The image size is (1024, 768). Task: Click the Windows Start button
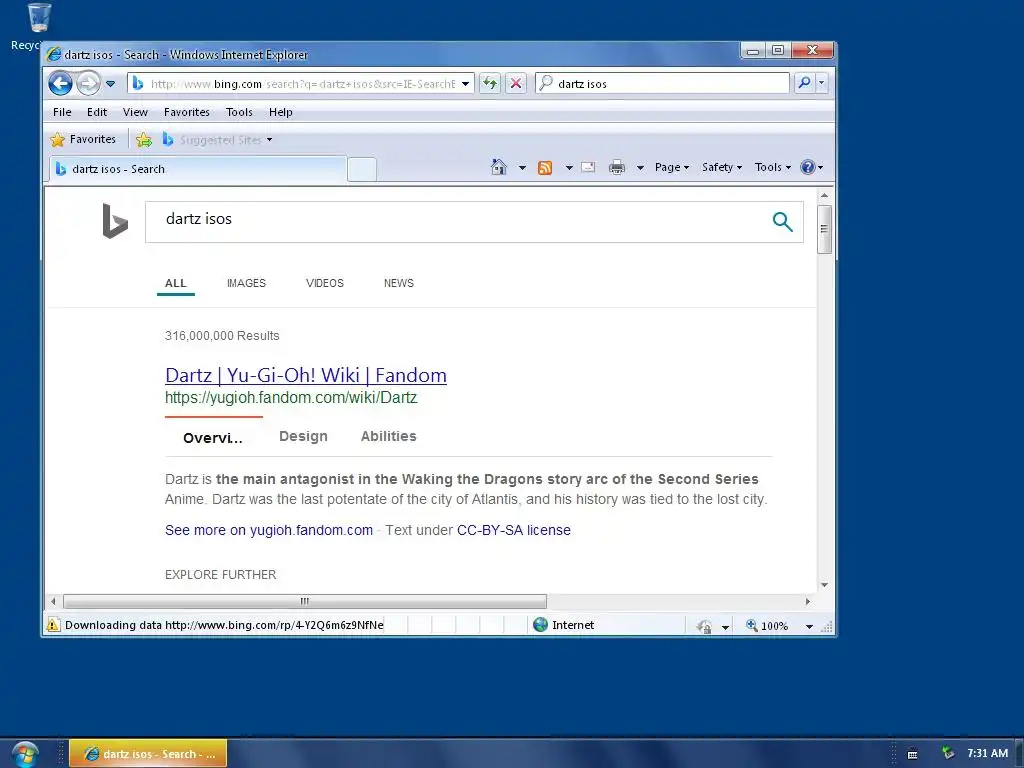point(25,754)
